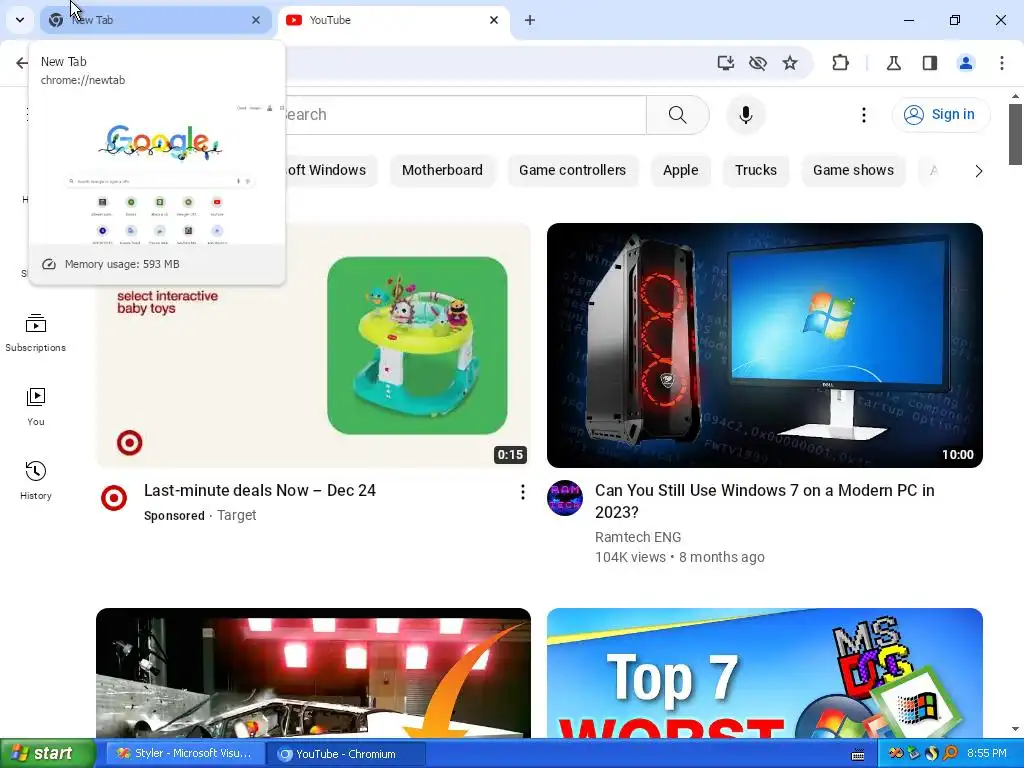Open the Ramtech ENG channel name link

638,537
